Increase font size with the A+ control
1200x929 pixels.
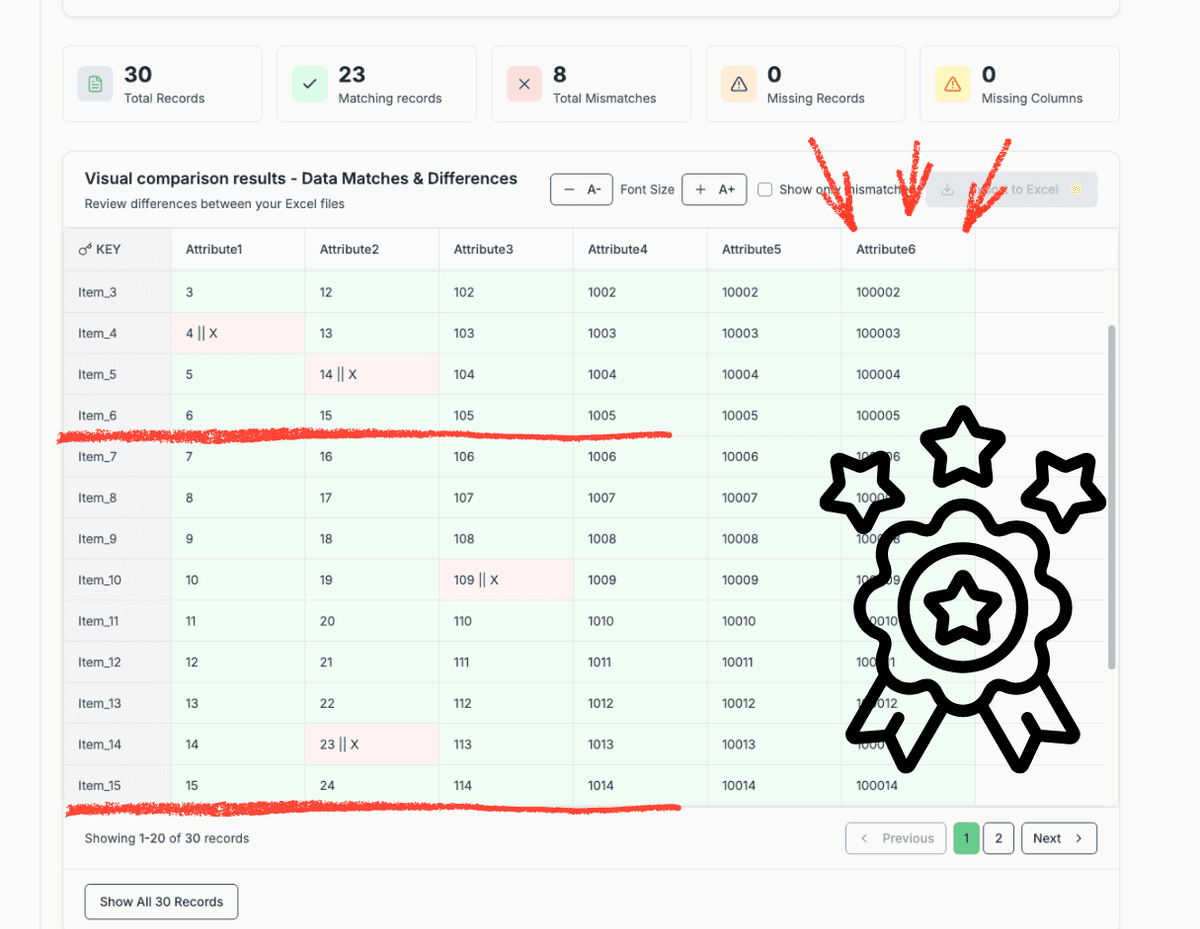click(x=714, y=189)
